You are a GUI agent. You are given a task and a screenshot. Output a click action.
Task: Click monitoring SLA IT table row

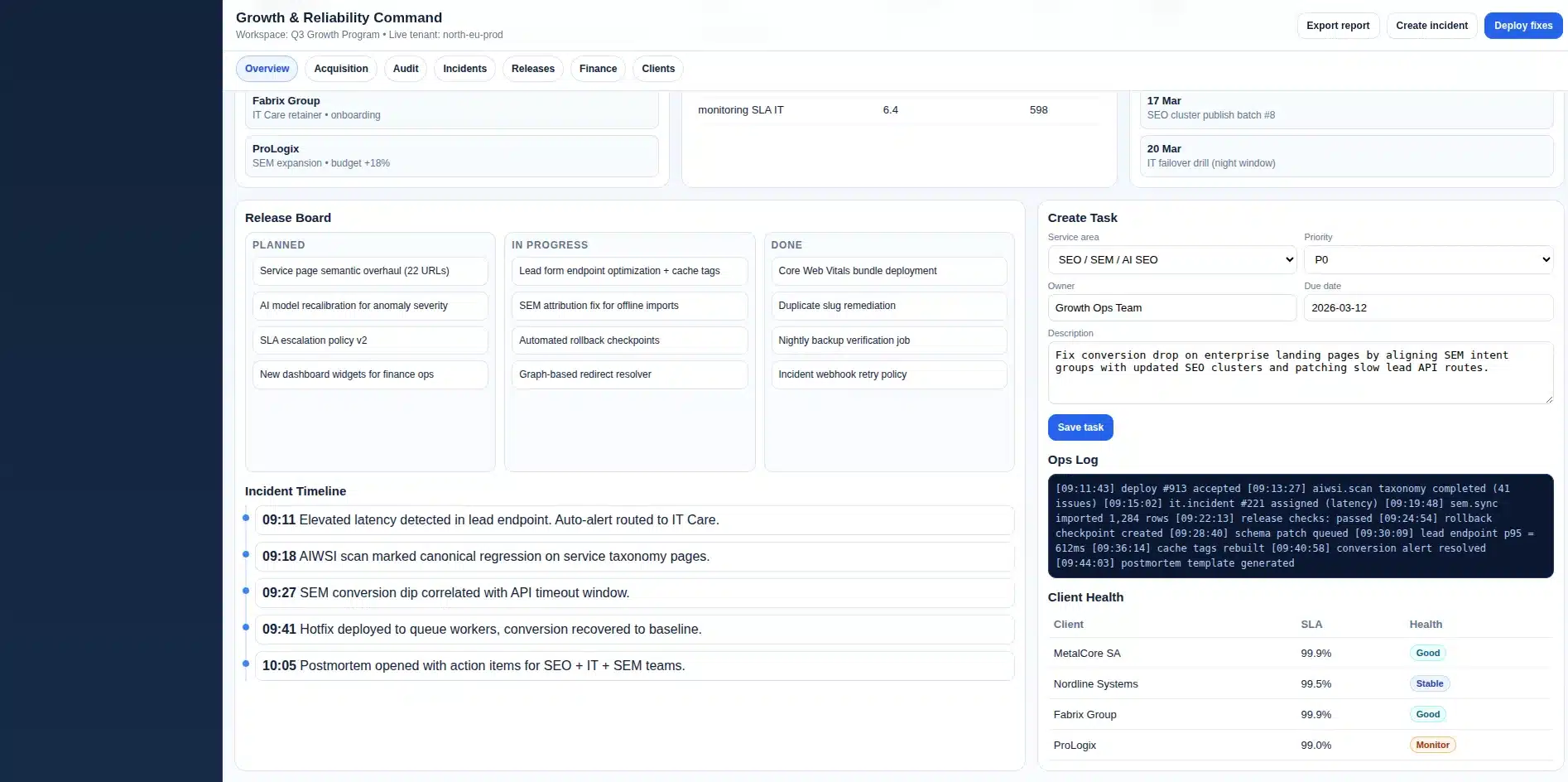pos(899,110)
